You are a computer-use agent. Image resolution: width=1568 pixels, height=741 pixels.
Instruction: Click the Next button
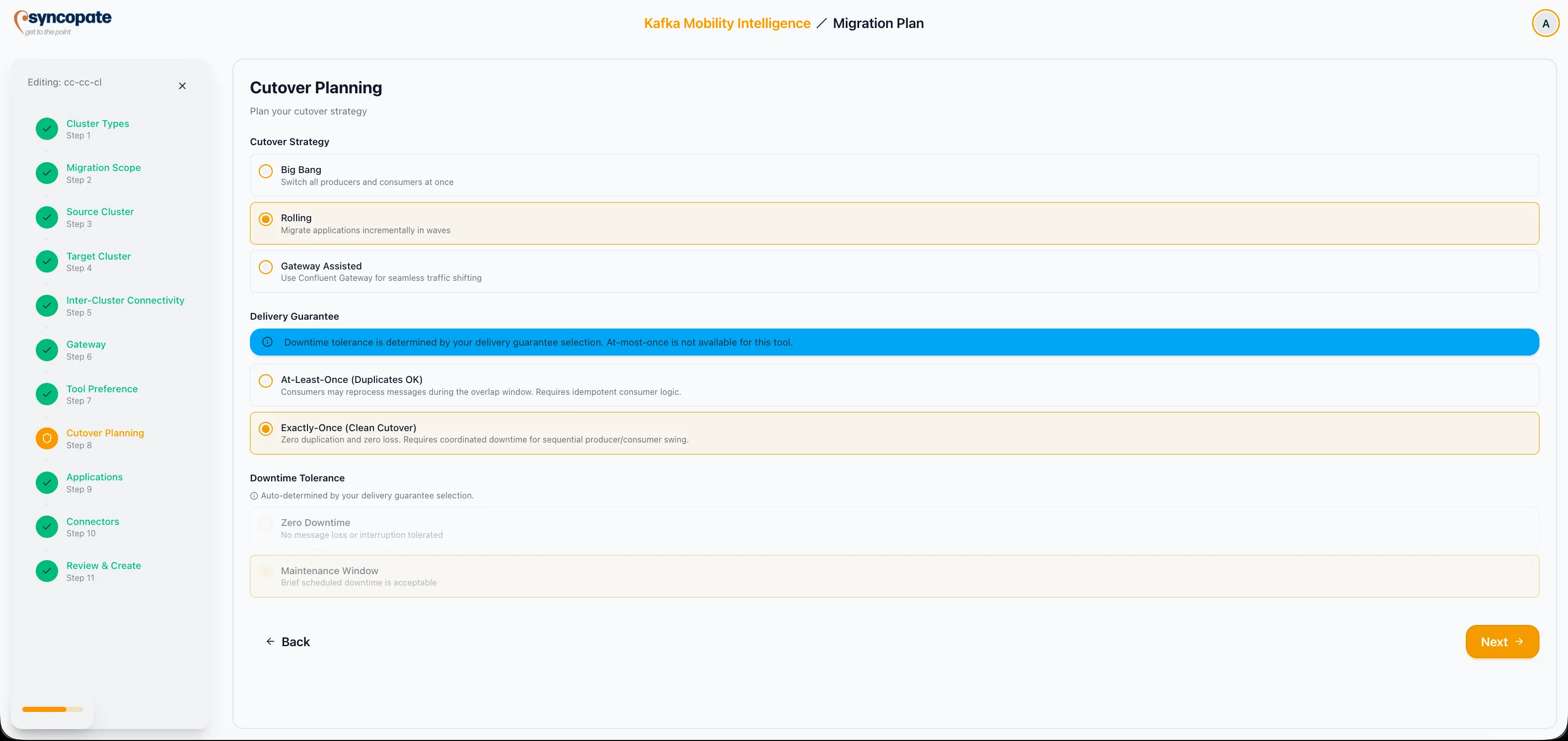[x=1502, y=641]
